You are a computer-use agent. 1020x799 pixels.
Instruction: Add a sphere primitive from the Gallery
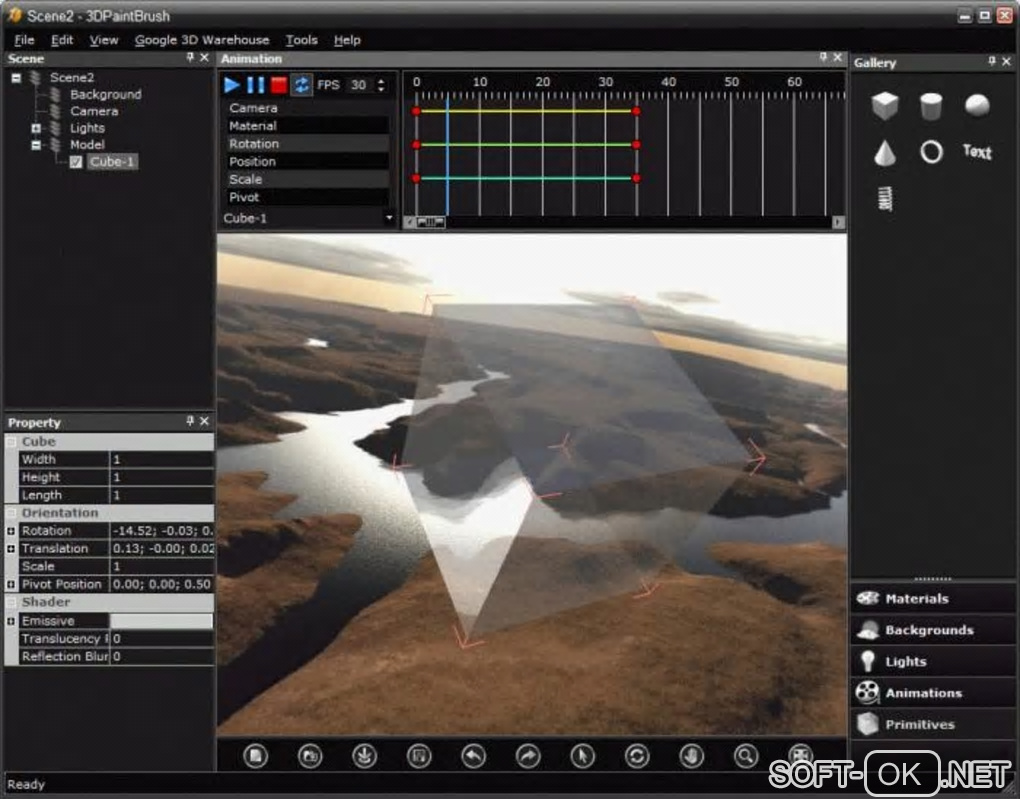coord(977,105)
